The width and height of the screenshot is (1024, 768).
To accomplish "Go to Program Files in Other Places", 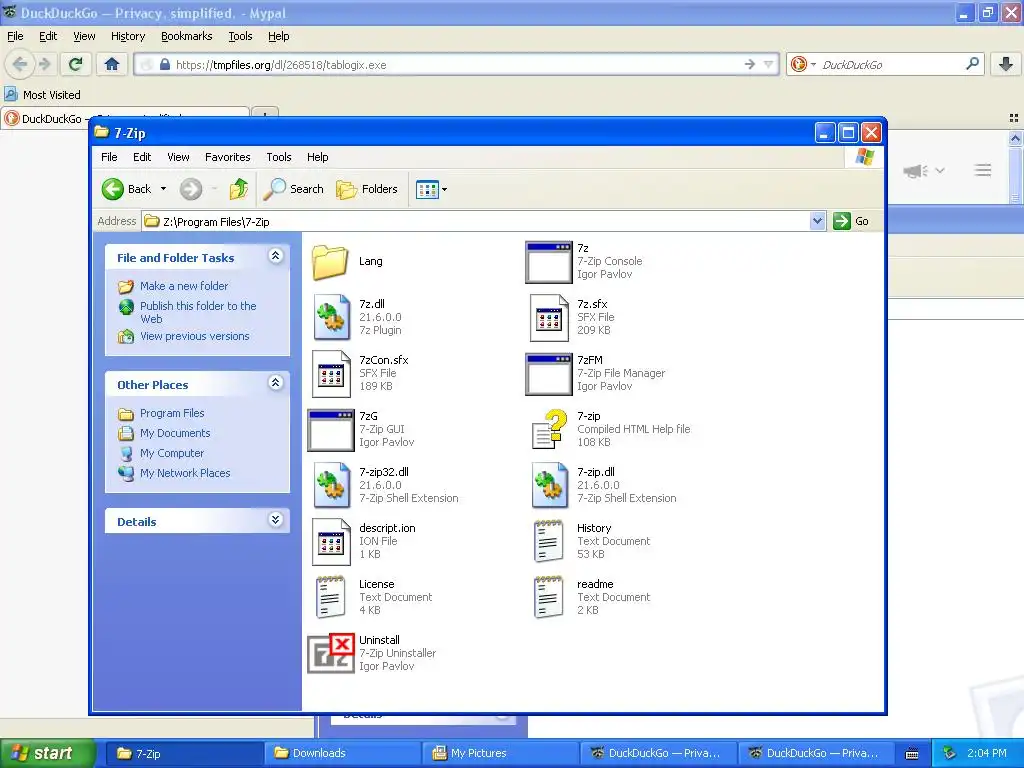I will tap(172, 413).
